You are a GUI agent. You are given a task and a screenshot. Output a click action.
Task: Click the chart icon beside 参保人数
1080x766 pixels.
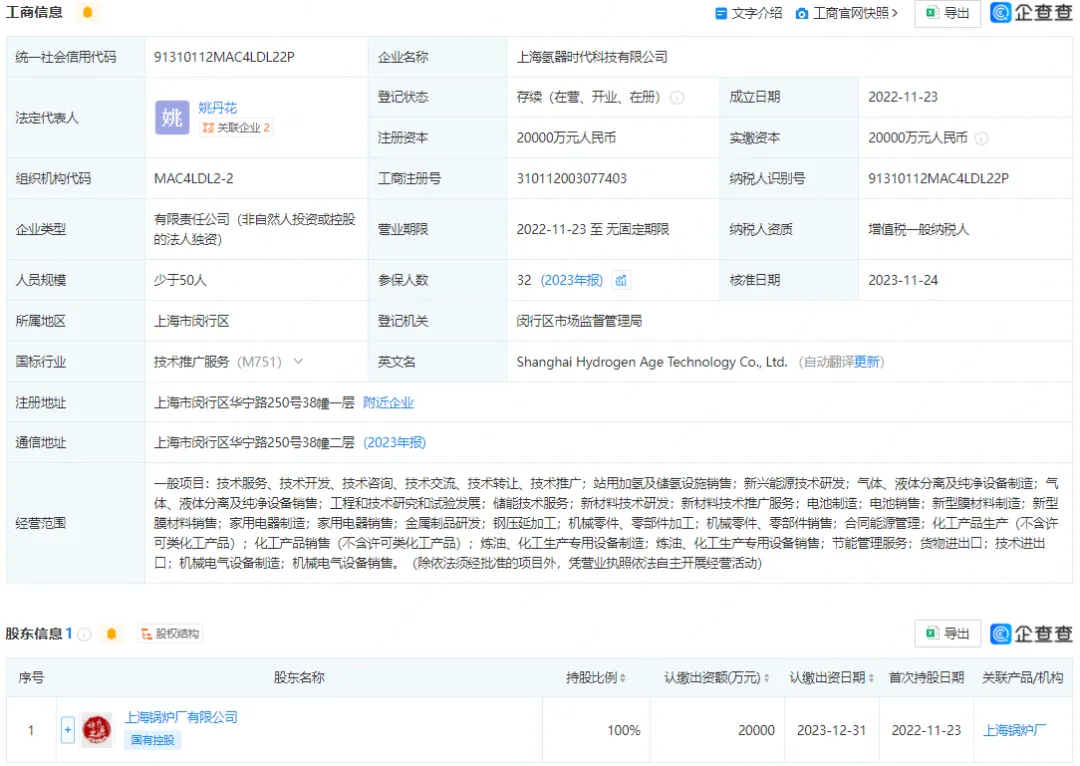click(621, 280)
